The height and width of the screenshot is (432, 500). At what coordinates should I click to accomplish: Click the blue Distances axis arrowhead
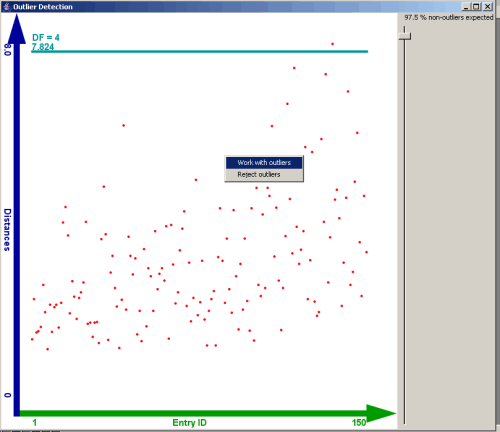point(17,29)
